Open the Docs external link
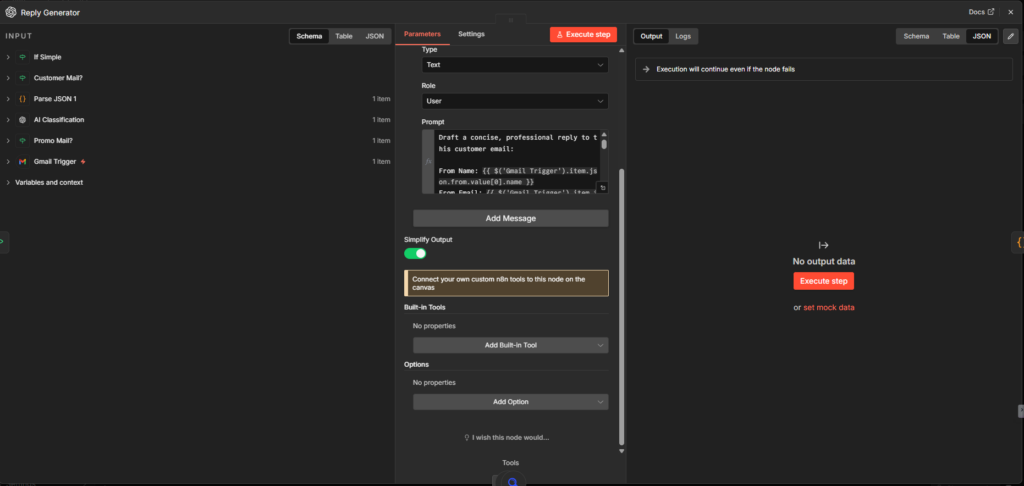The width and height of the screenshot is (1024, 486). coord(982,12)
